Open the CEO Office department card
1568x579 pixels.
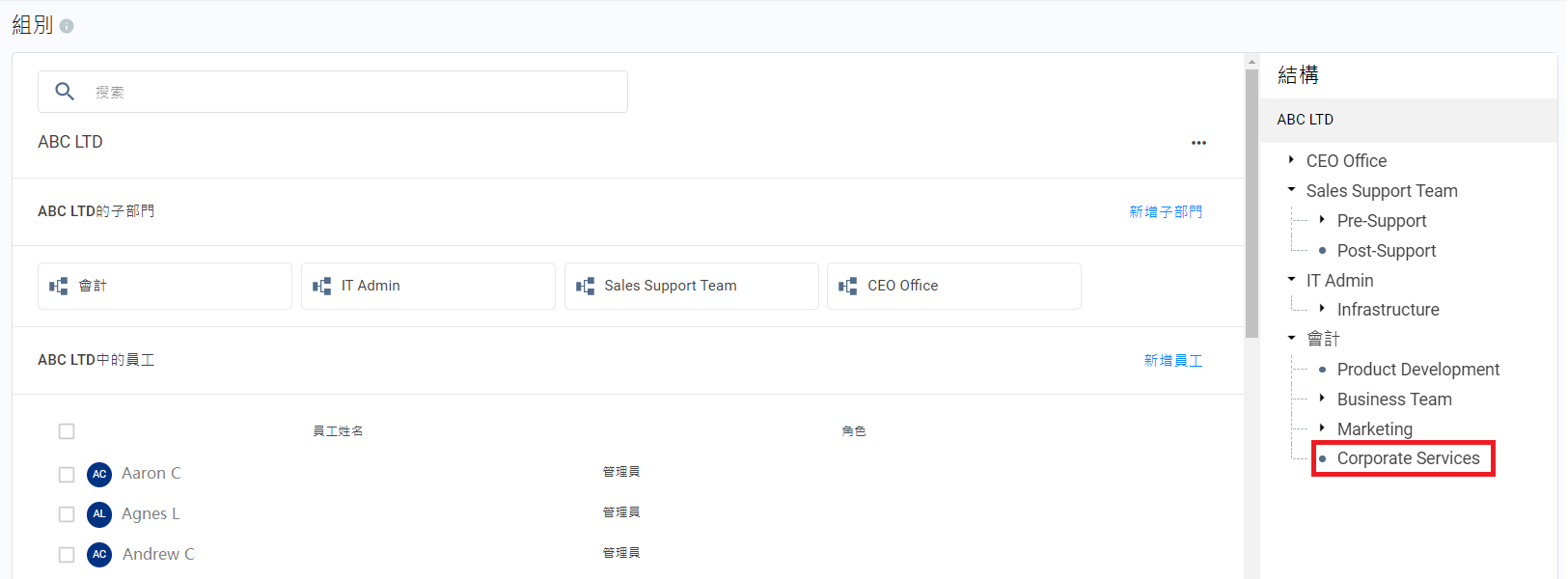coord(954,286)
